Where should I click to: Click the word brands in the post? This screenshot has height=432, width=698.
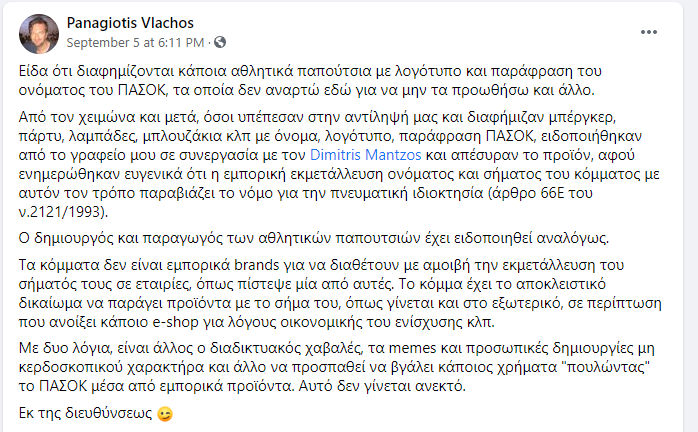tap(256, 265)
